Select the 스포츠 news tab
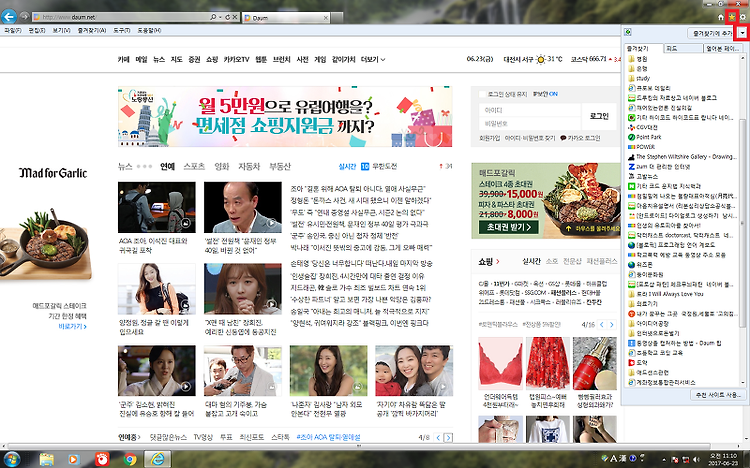The width and height of the screenshot is (750, 468). (x=194, y=167)
